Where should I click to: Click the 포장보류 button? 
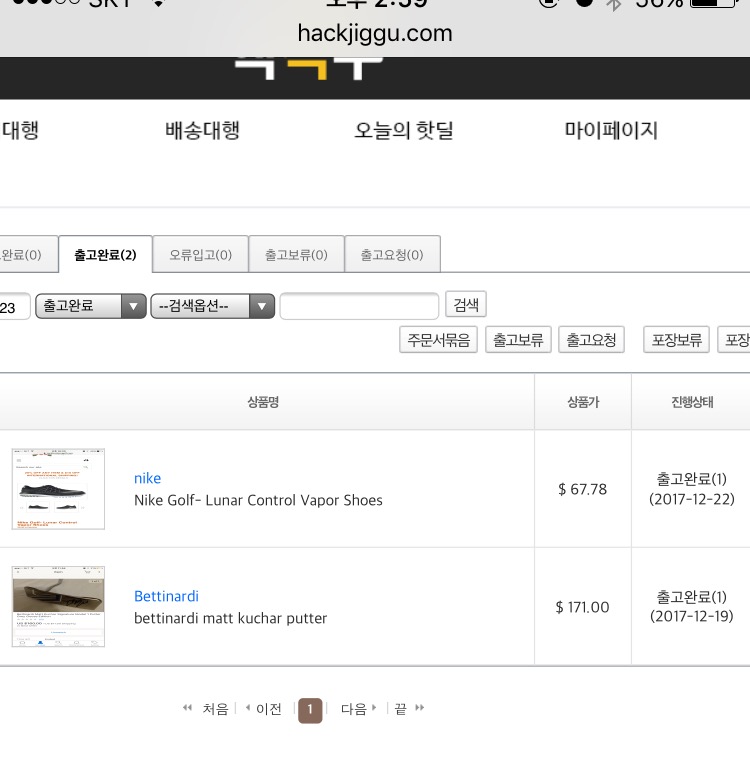coord(676,340)
